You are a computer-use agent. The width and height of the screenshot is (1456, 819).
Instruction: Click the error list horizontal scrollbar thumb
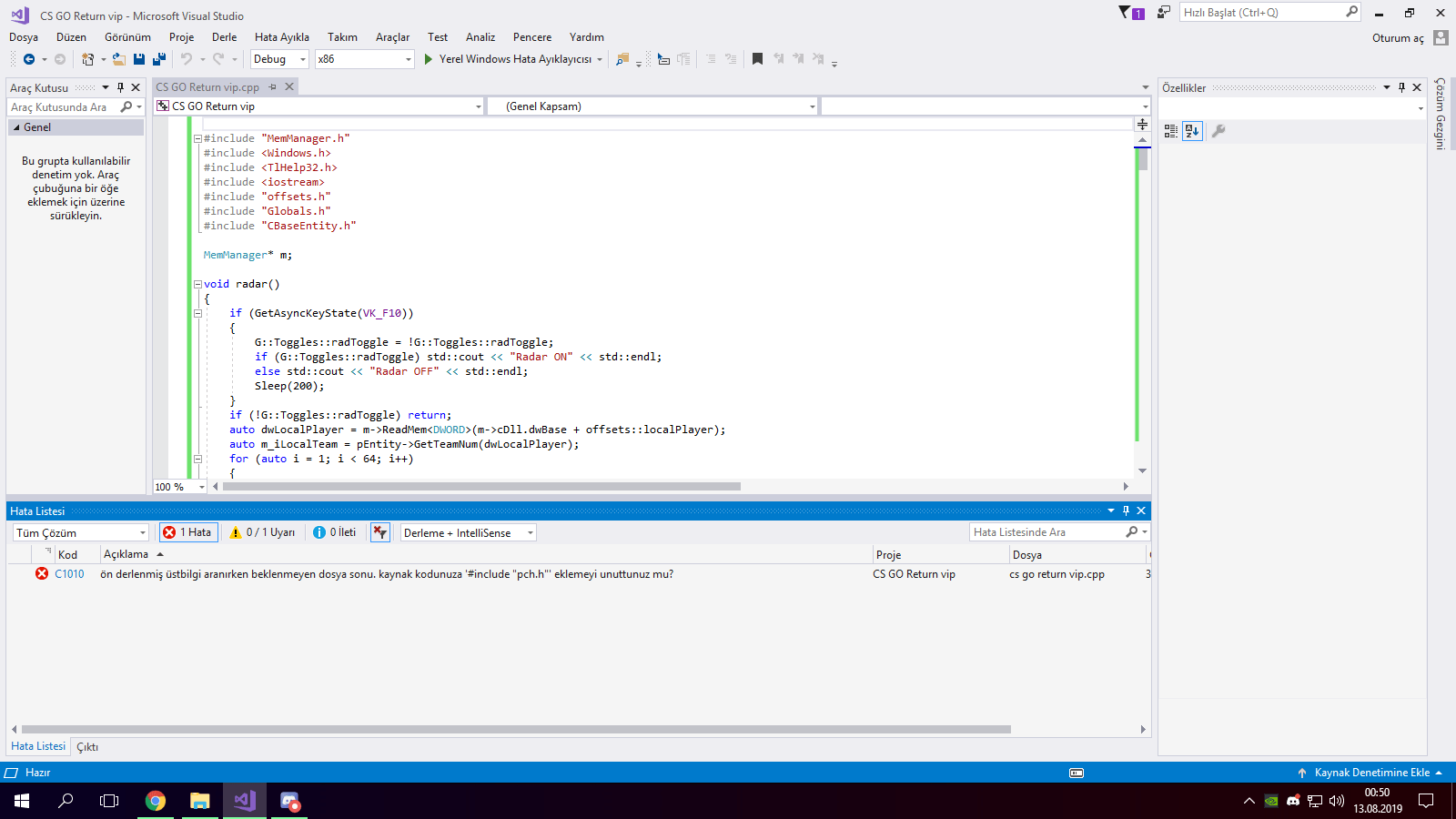tap(516, 730)
